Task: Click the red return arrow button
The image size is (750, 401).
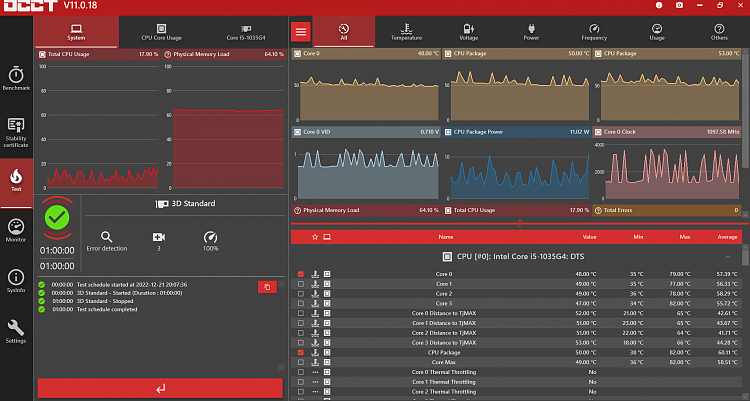Action: click(160, 388)
